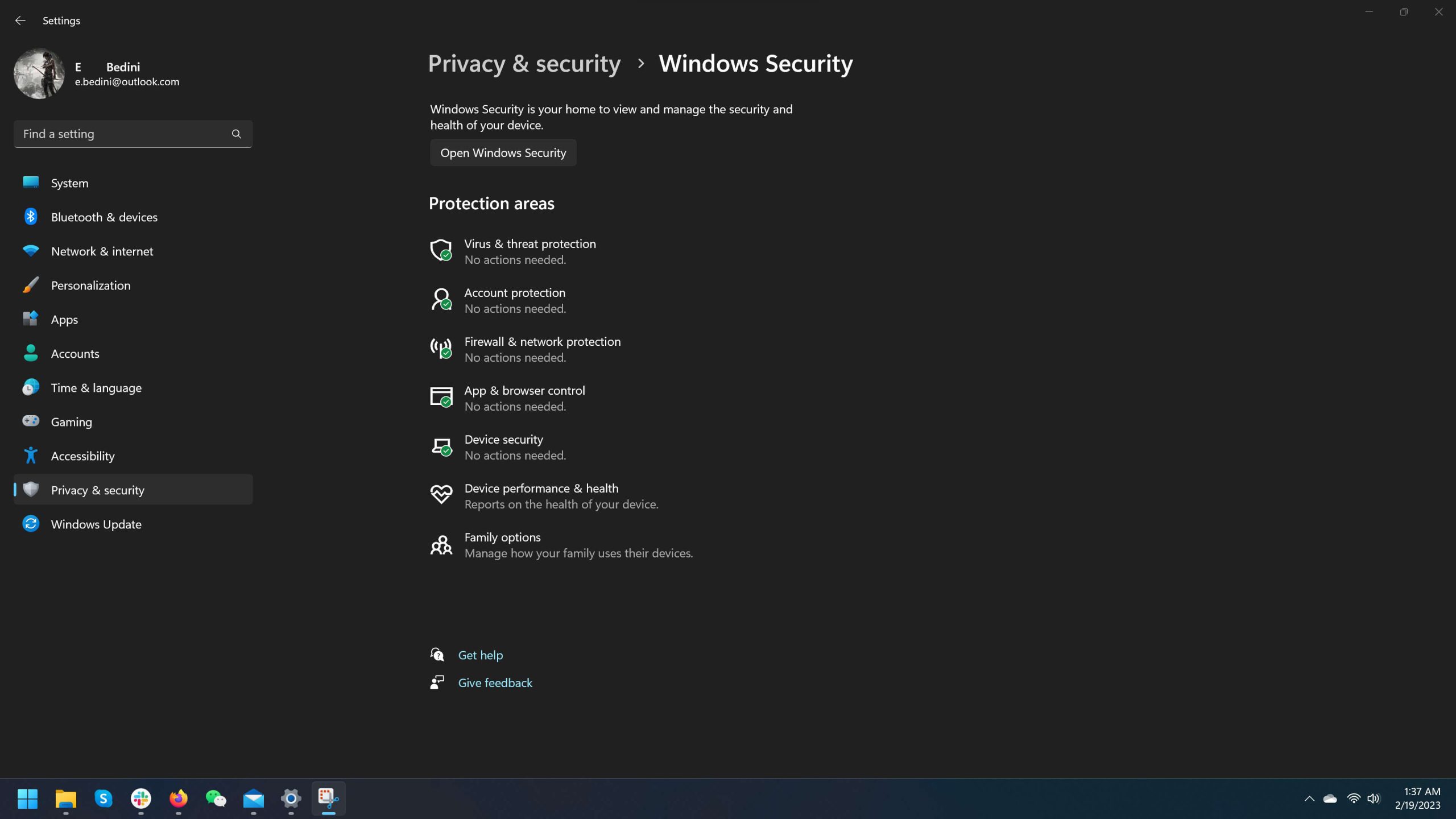Click the Account protection person icon
The width and height of the screenshot is (1456, 819).
click(441, 299)
